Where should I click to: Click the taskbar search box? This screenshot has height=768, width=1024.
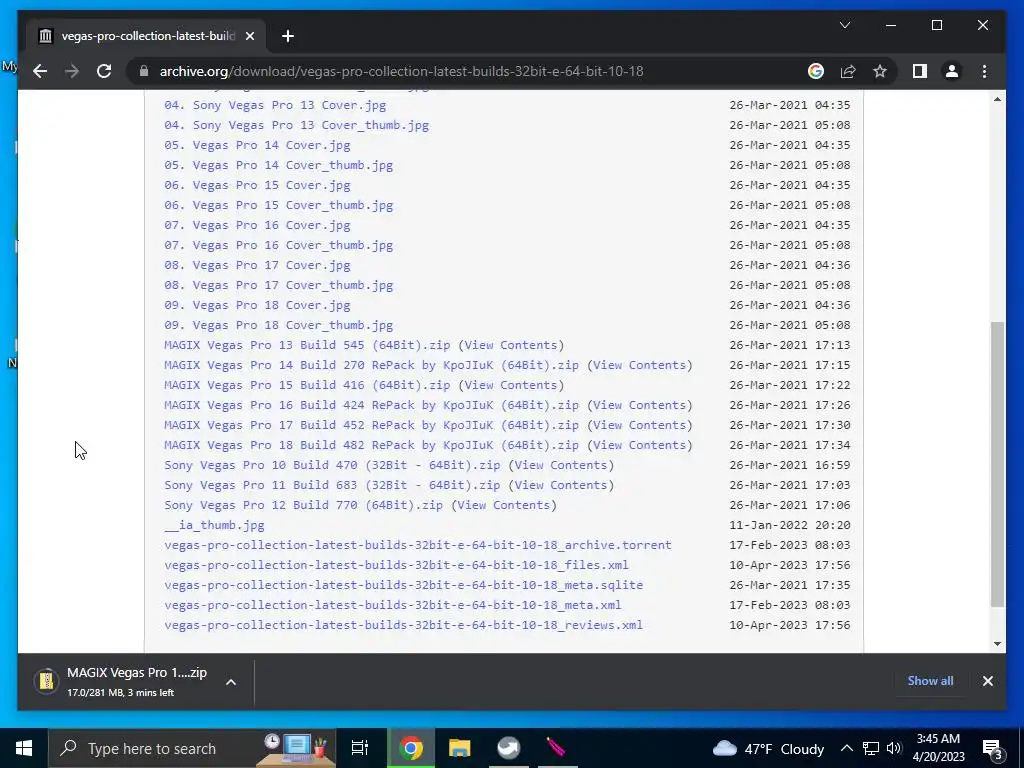[192, 748]
